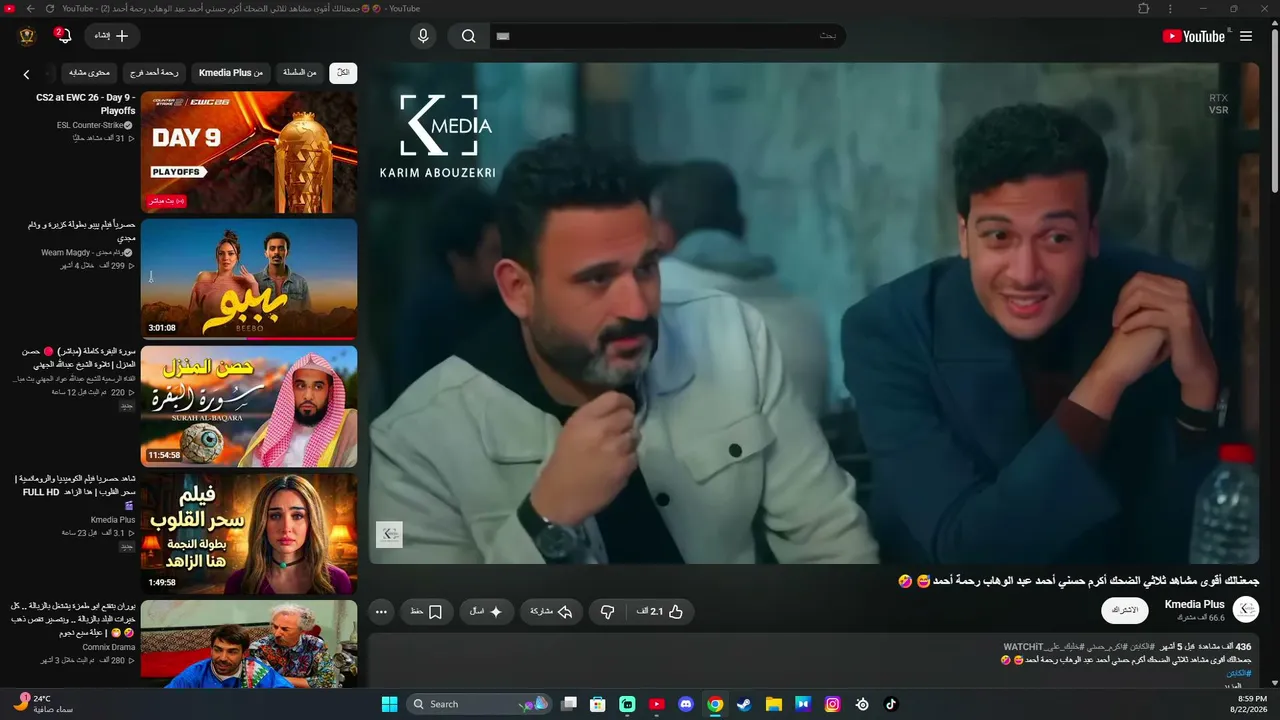Screen dimensions: 1280x720
Task: Share the video (مشاركة)
Action: click(551, 611)
